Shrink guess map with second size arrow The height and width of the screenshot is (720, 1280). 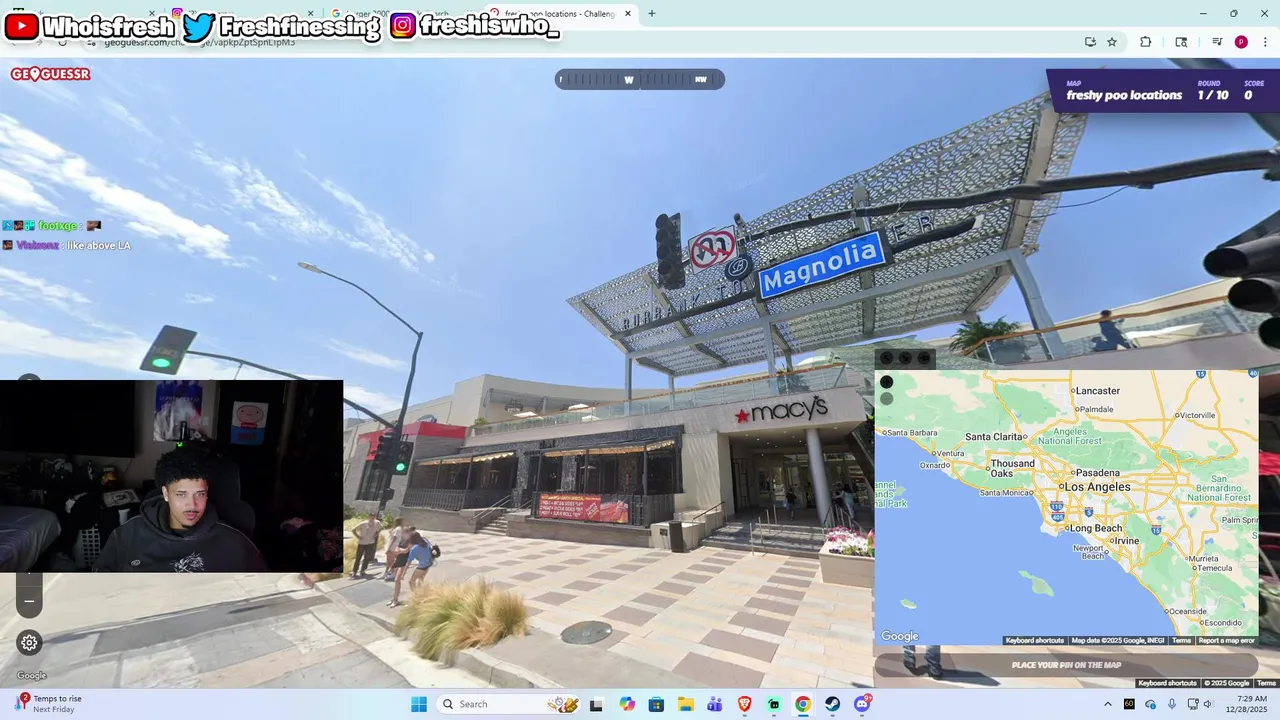(905, 358)
